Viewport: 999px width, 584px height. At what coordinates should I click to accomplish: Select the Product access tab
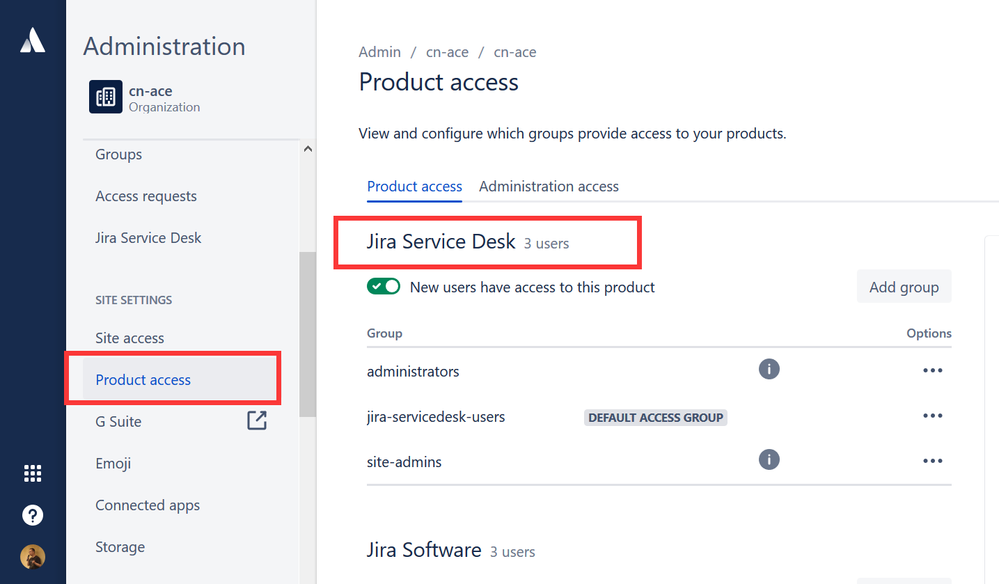[x=414, y=187]
